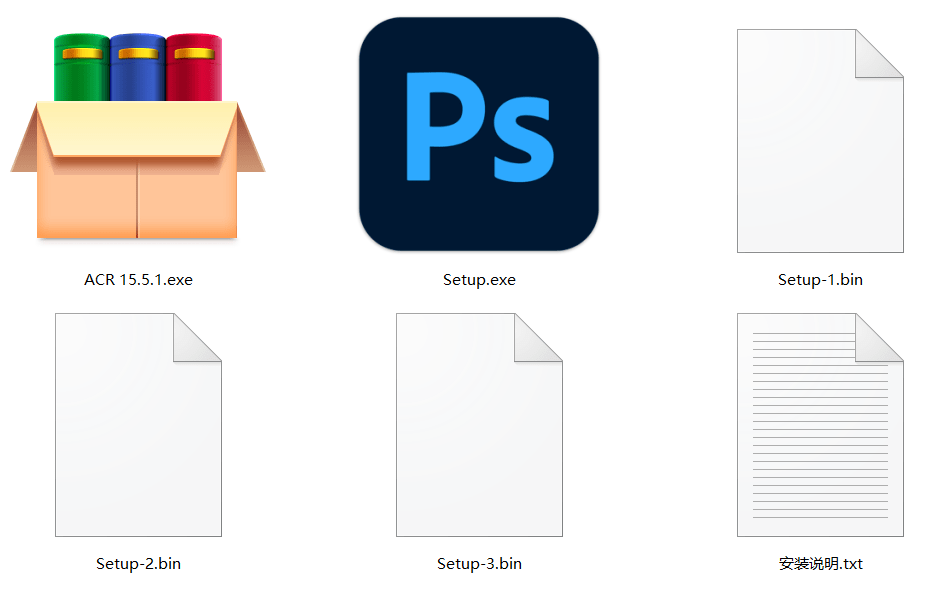The image size is (935, 607).
Task: Click the "Setup-2.bin" file name text
Action: coord(138,564)
